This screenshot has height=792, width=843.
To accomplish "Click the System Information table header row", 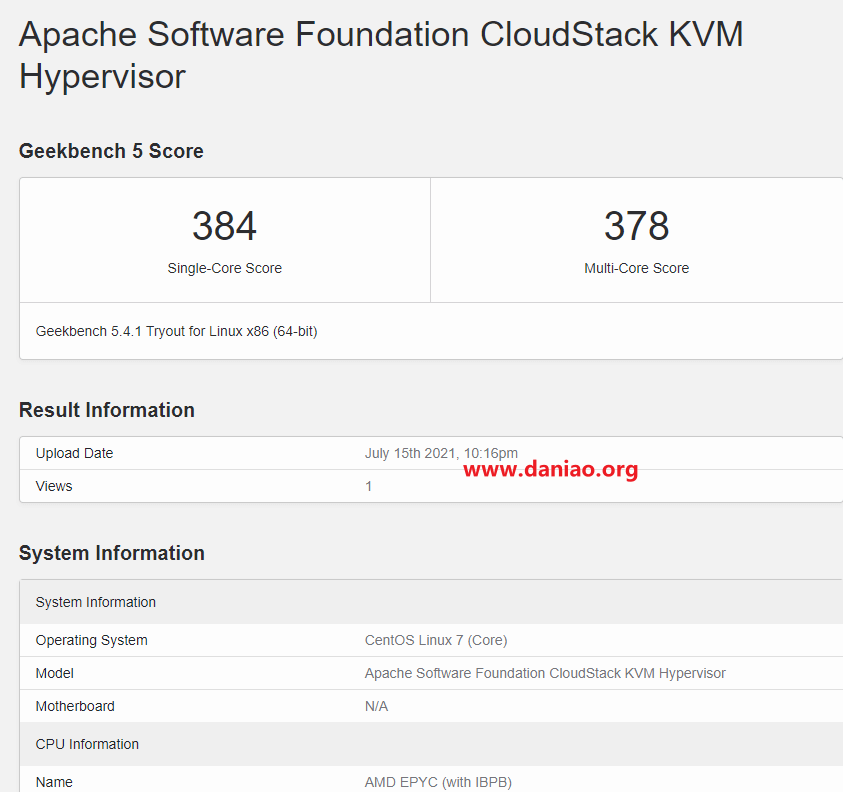I will pyautogui.click(x=431, y=602).
